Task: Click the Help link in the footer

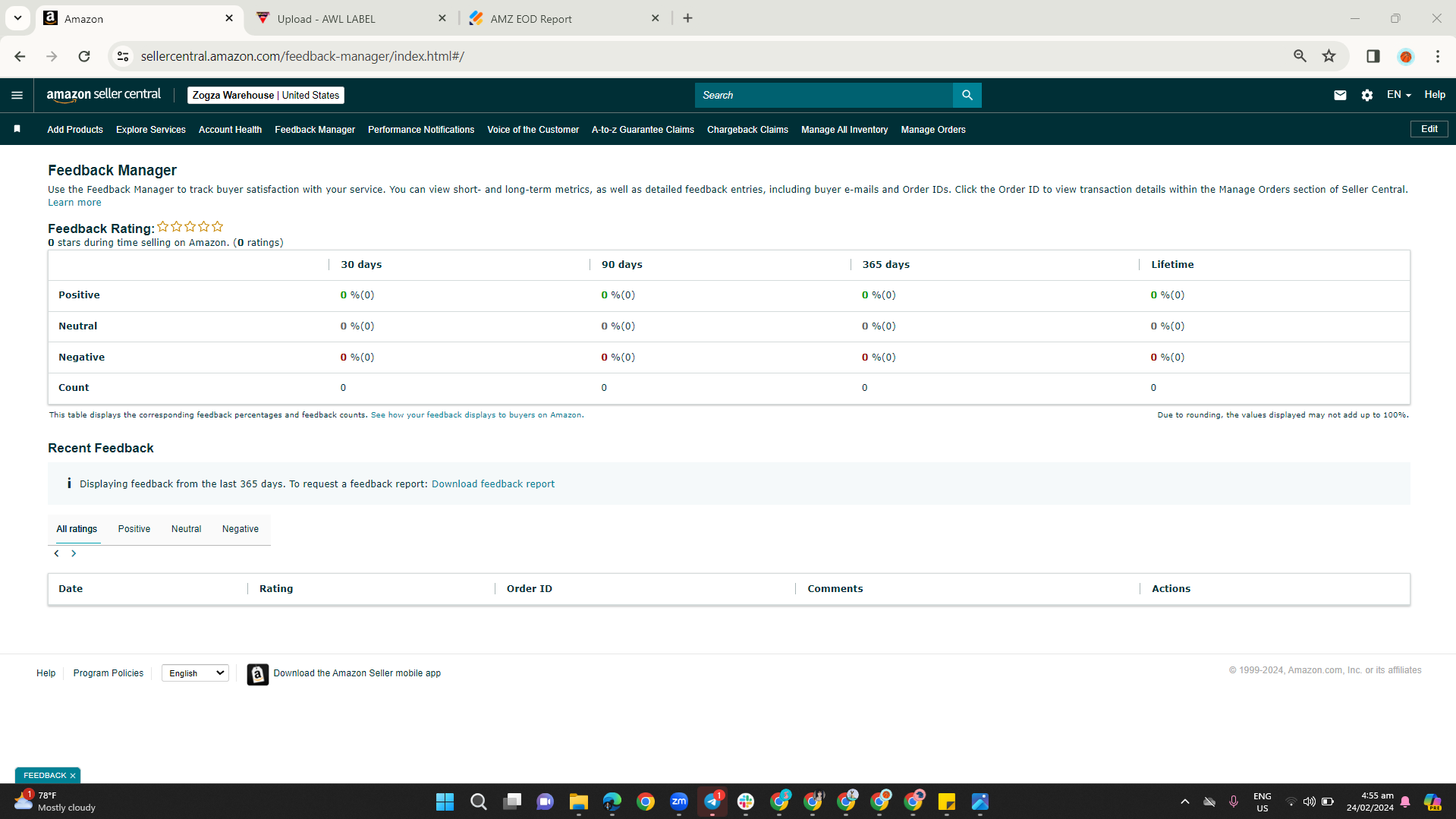Action: (x=46, y=673)
